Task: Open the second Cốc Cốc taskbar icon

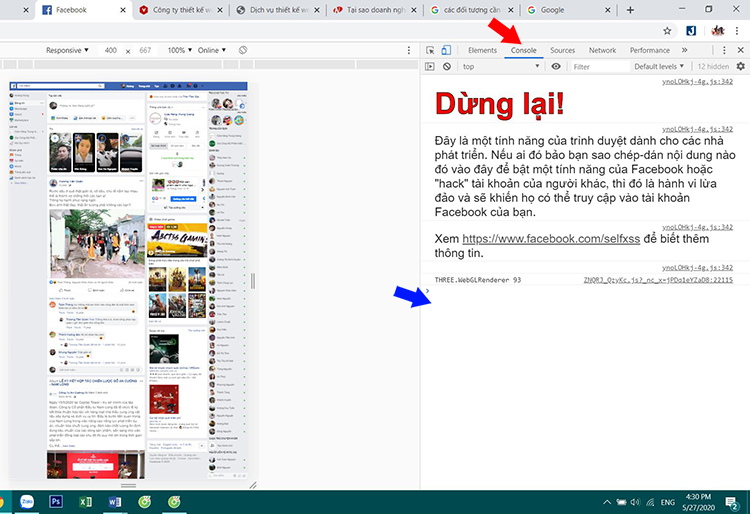Action: coord(174,502)
